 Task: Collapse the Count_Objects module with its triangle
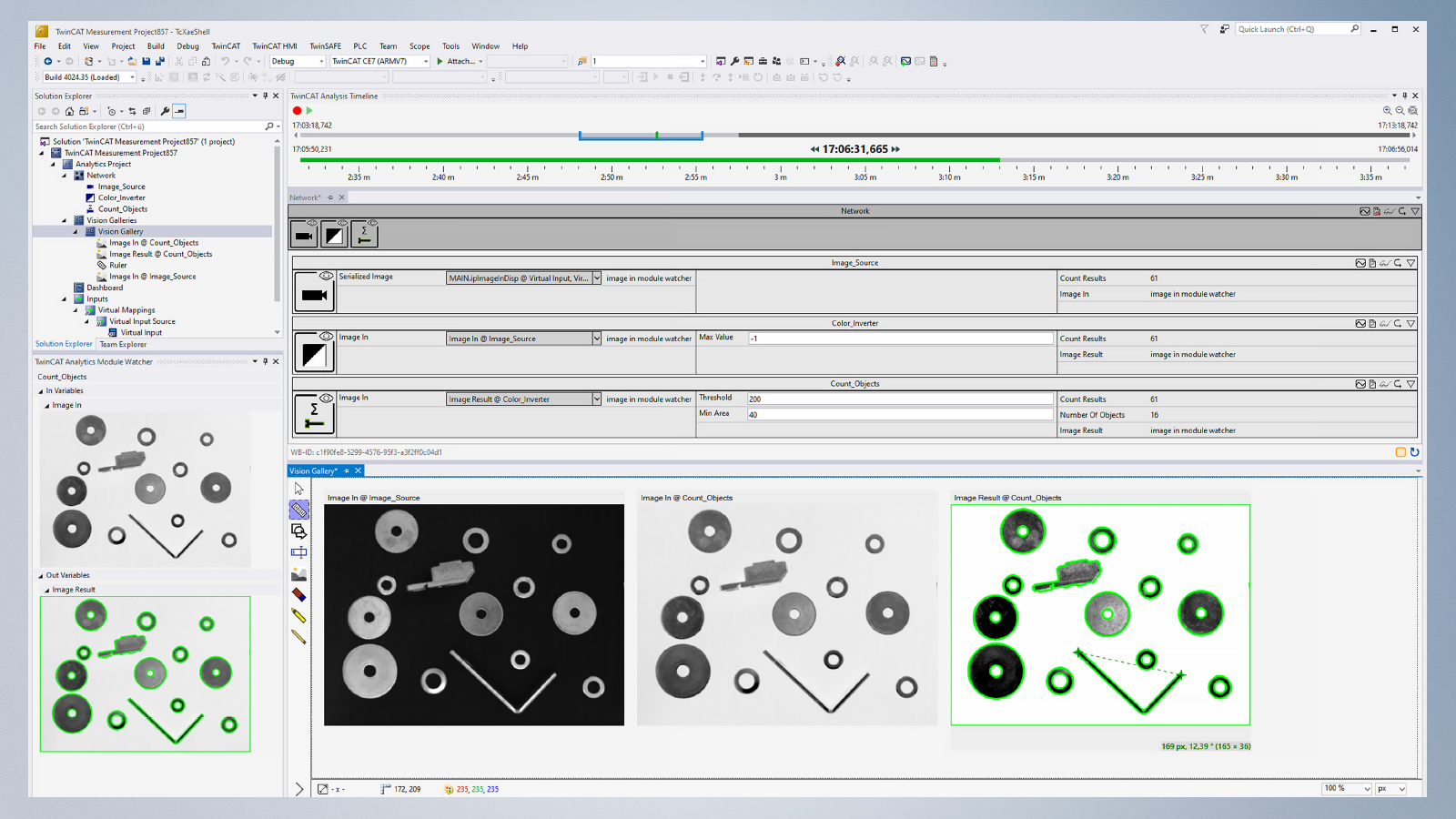click(x=1410, y=384)
